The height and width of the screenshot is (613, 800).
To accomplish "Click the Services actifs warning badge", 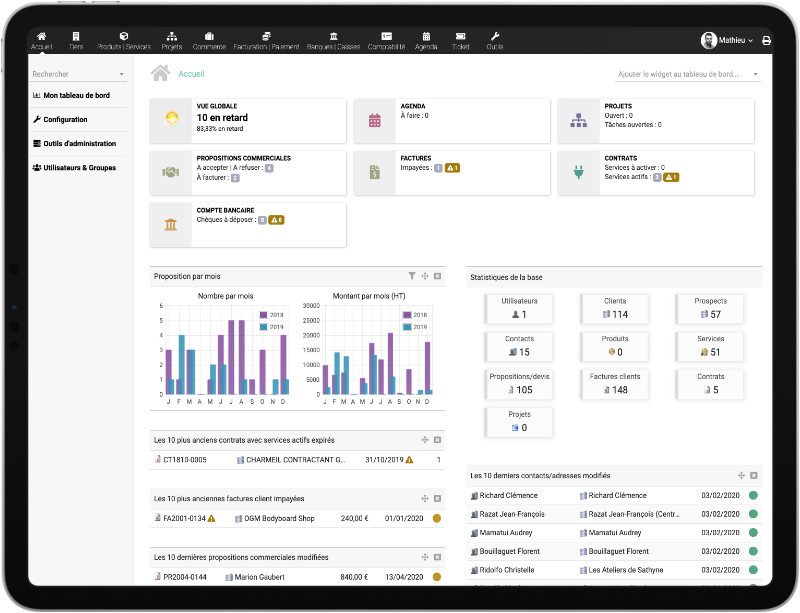I will tap(671, 177).
